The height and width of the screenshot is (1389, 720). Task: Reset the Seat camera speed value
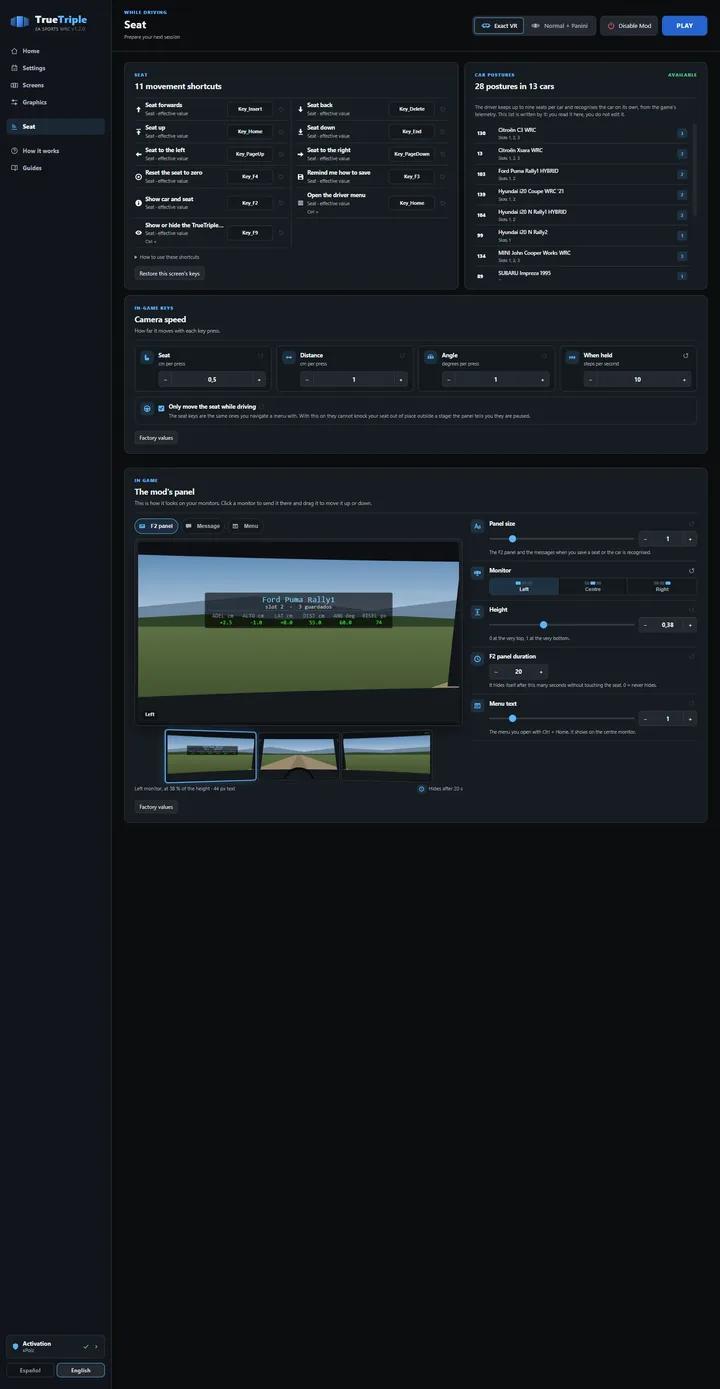click(x=261, y=355)
